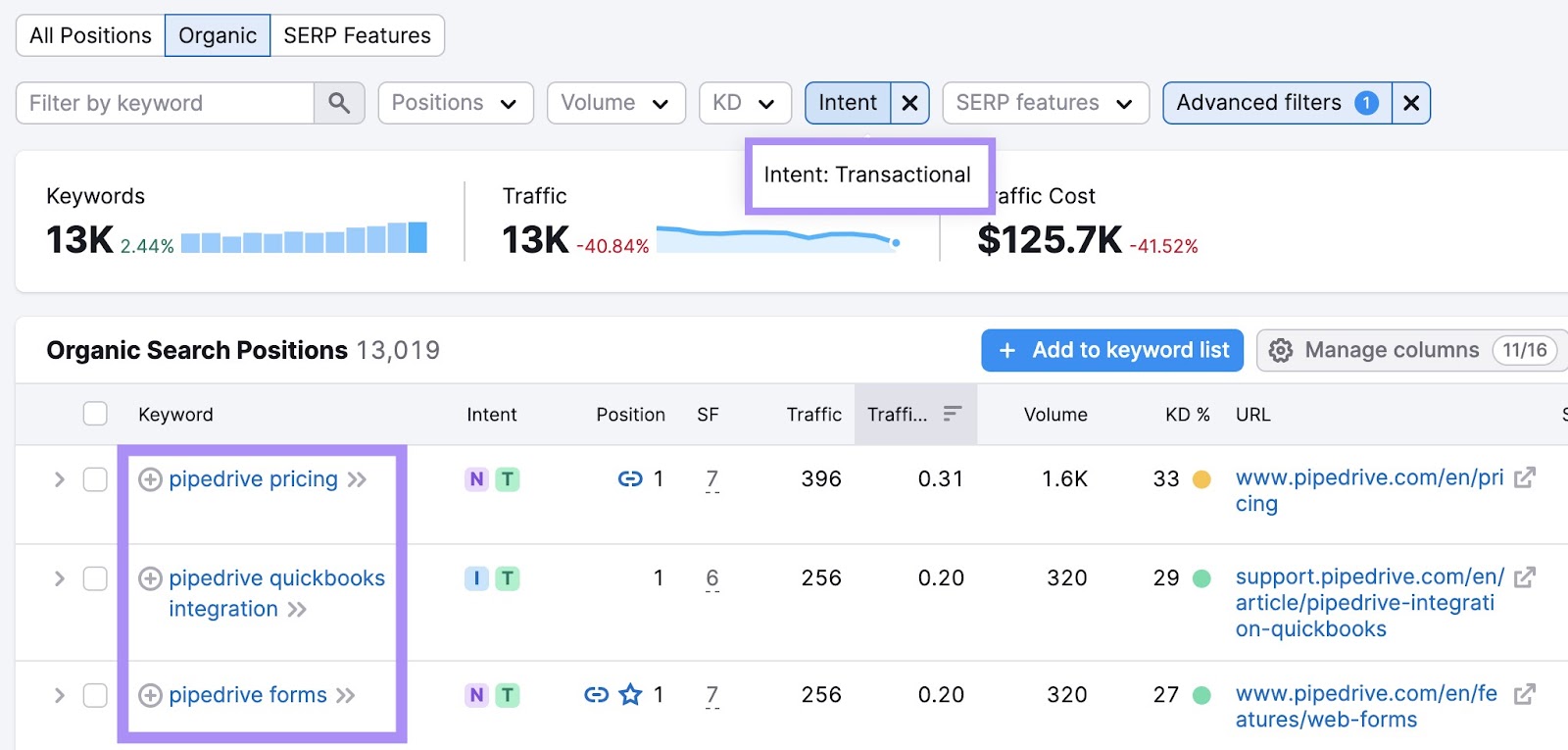
Task: Toggle the select-all checkbox in table header
Action: click(x=95, y=414)
